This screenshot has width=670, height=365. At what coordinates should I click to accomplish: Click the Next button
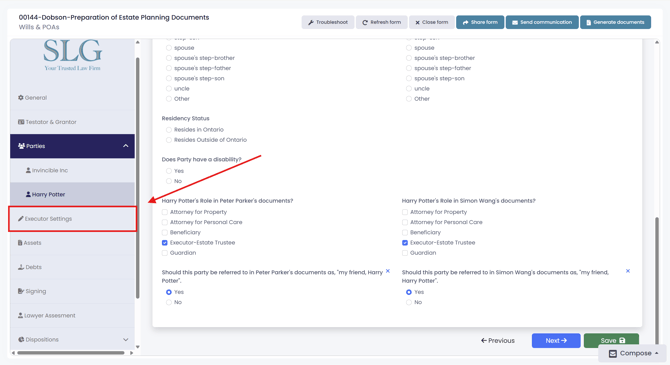point(556,341)
